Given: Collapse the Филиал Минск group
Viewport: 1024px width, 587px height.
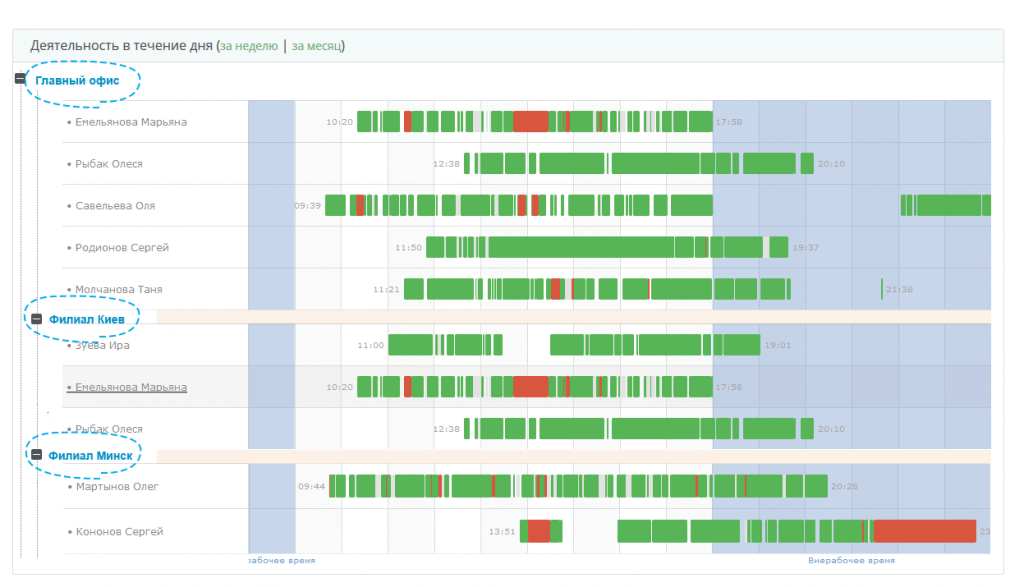Looking at the screenshot, I should tap(37, 455).
